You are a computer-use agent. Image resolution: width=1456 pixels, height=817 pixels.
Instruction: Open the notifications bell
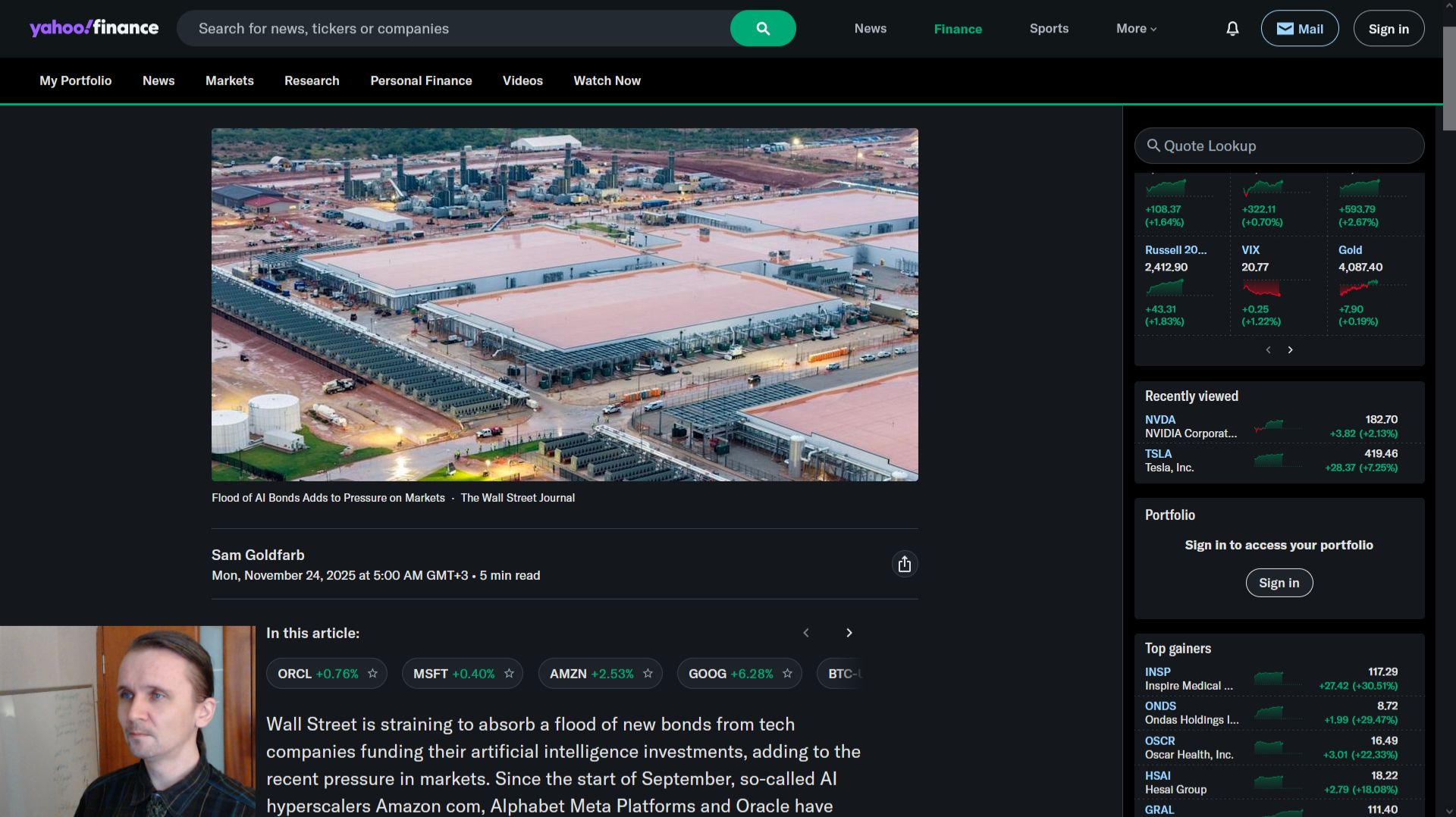click(x=1232, y=28)
